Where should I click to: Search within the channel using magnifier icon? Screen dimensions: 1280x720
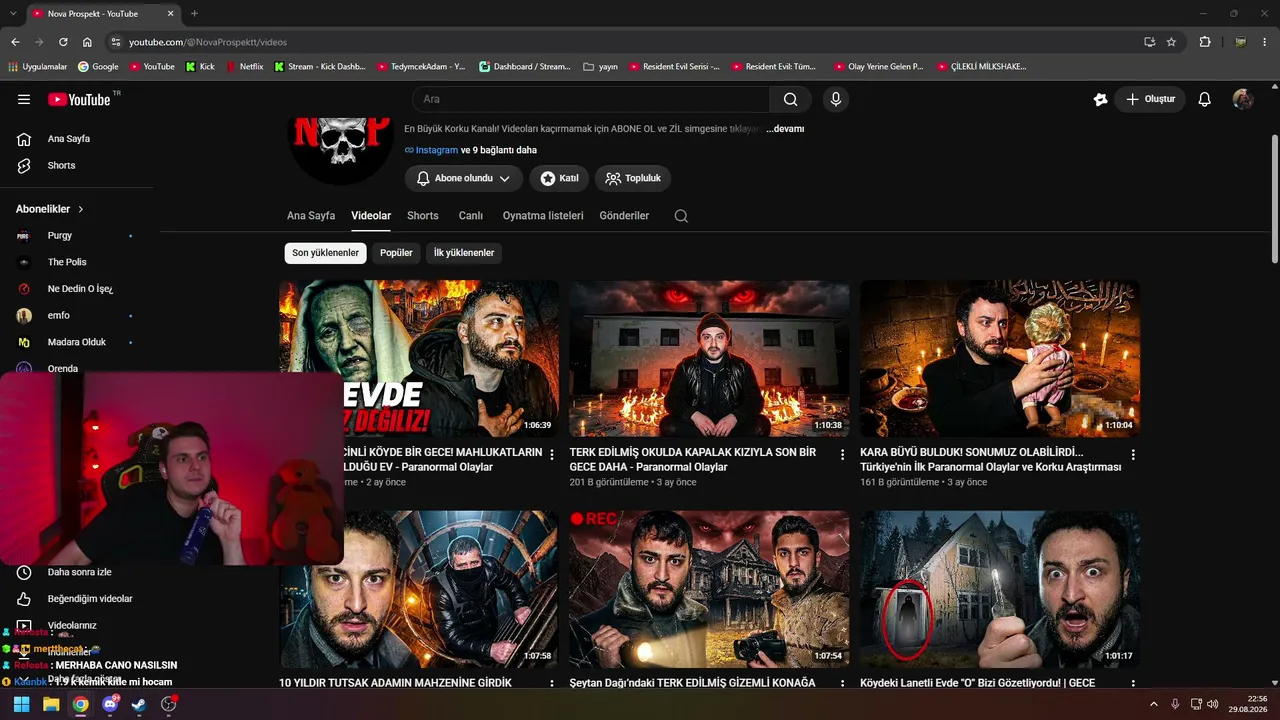click(681, 216)
